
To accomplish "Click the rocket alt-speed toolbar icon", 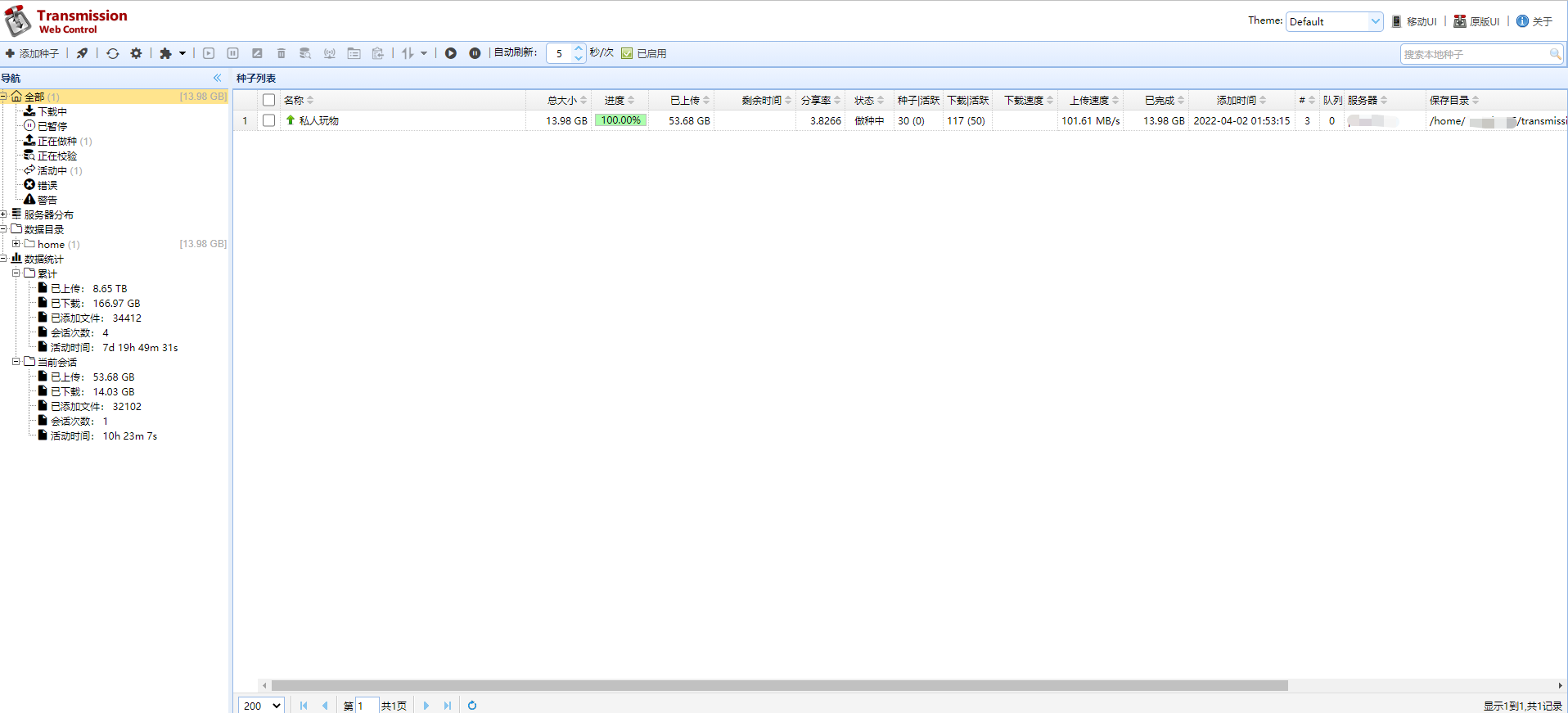I will (82, 53).
